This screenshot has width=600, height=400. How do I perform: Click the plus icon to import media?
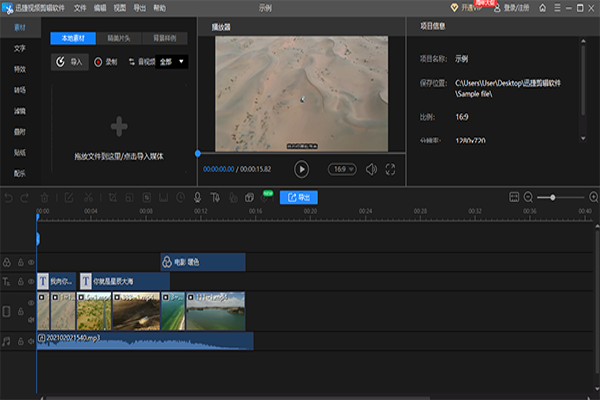pyautogui.click(x=118, y=126)
